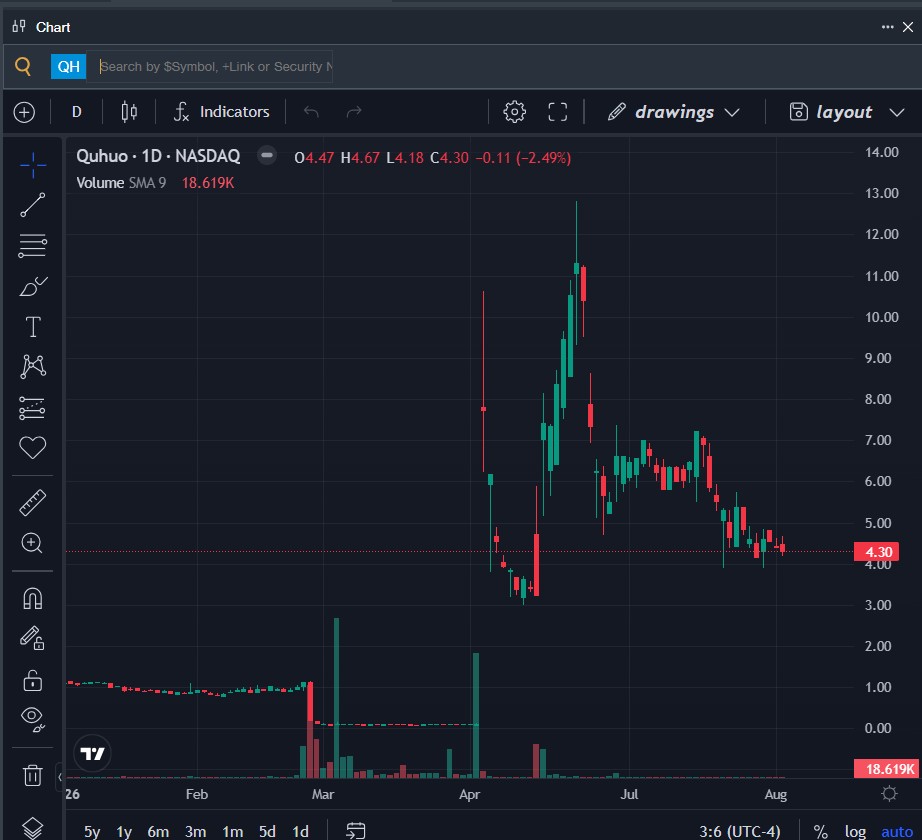Select the 1m time range
The height and width of the screenshot is (840, 922).
(232, 831)
